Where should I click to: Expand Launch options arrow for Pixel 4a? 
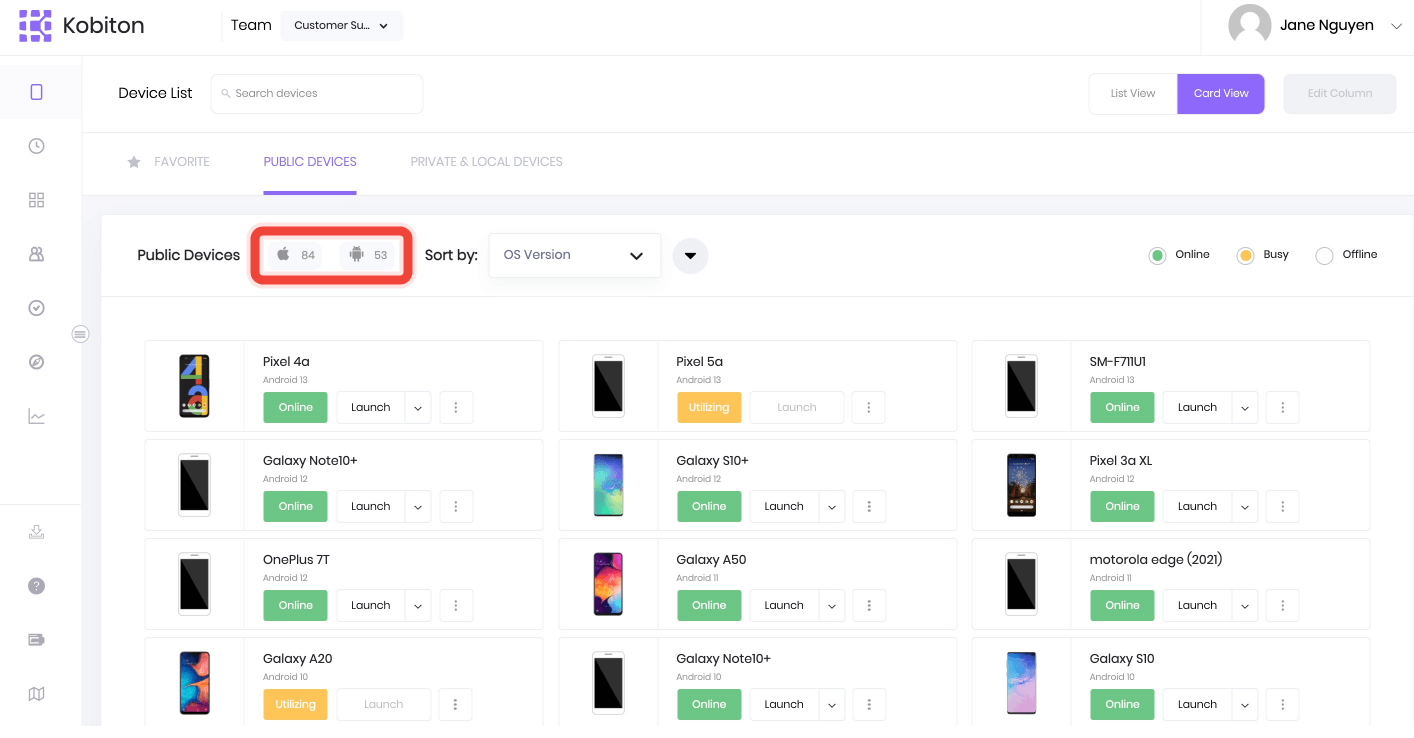(418, 407)
